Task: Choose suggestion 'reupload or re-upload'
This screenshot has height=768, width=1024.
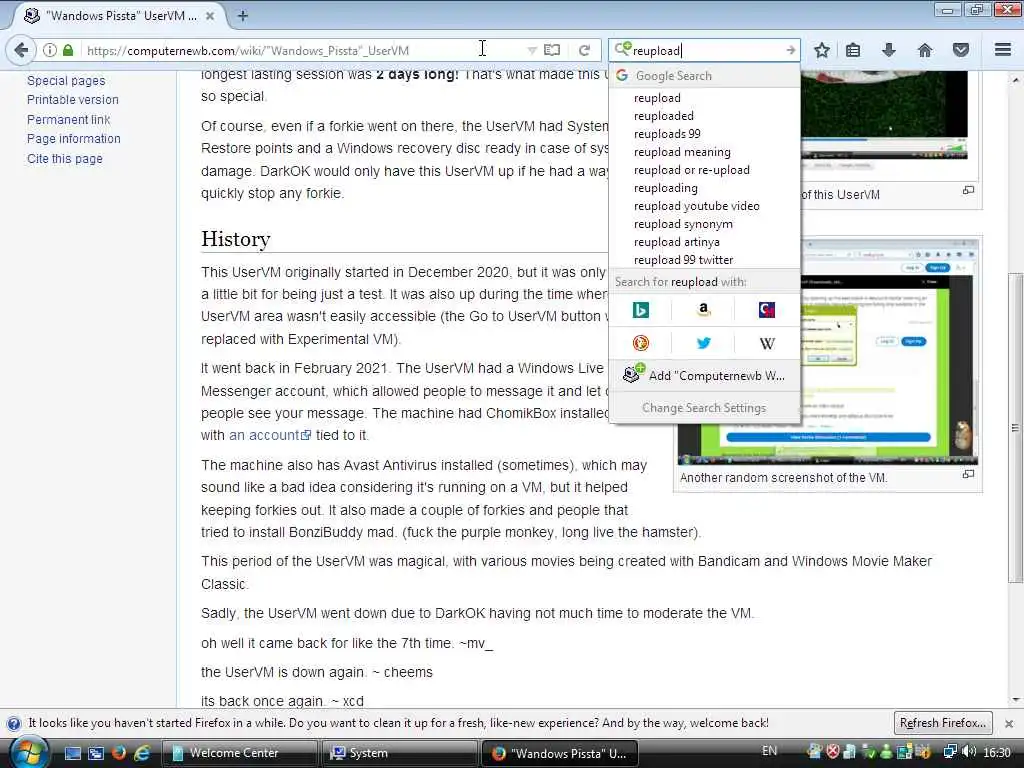Action: click(692, 170)
